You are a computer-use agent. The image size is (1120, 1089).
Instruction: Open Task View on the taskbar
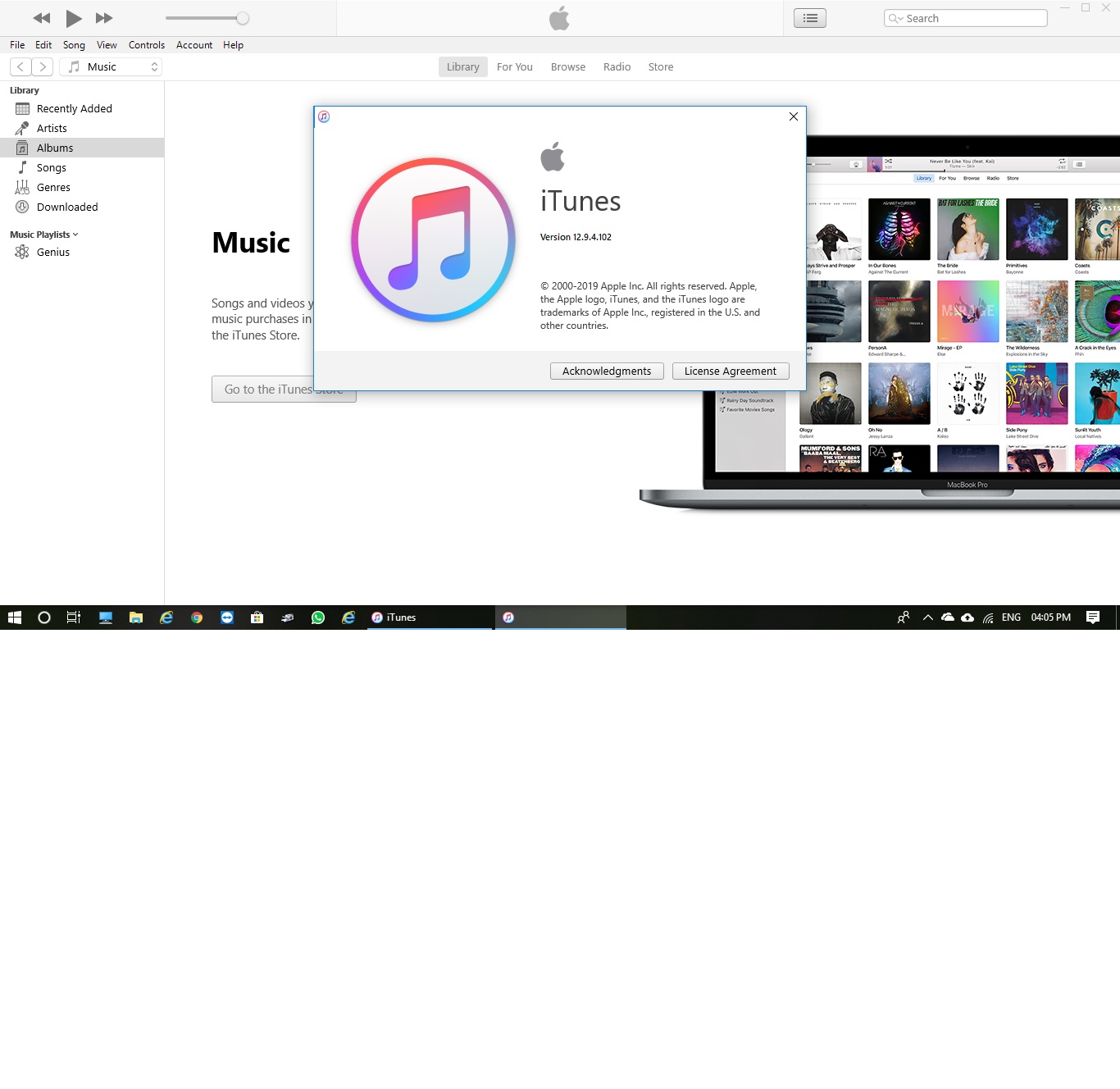tap(74, 617)
